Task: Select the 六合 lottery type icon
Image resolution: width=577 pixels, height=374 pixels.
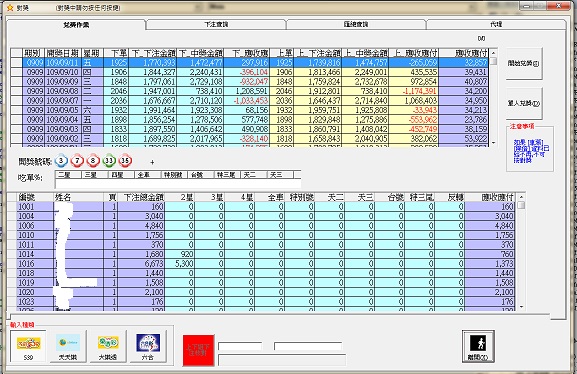Action: coord(148,346)
